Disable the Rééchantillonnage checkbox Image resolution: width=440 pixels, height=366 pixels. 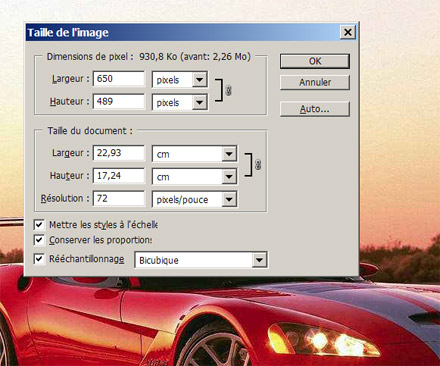[x=39, y=259]
